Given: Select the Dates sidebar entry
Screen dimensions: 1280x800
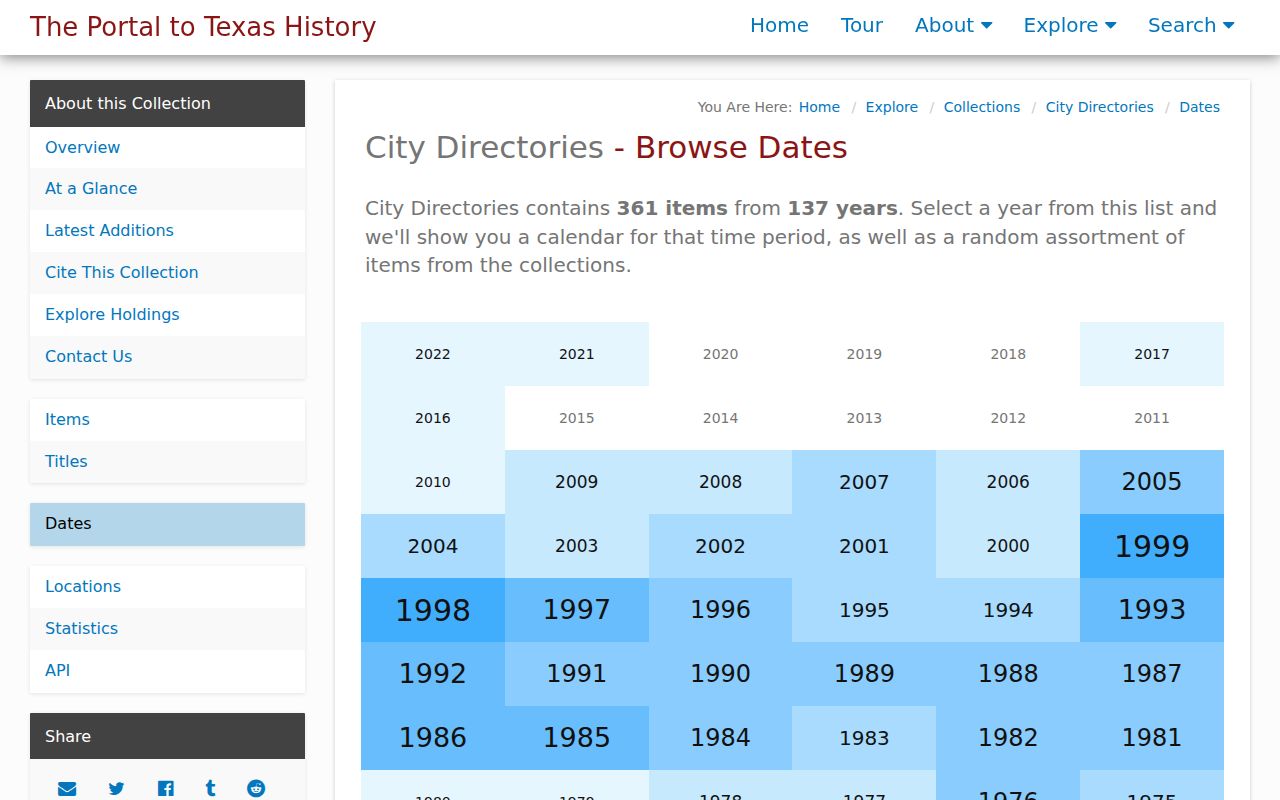Looking at the screenshot, I should (167, 524).
